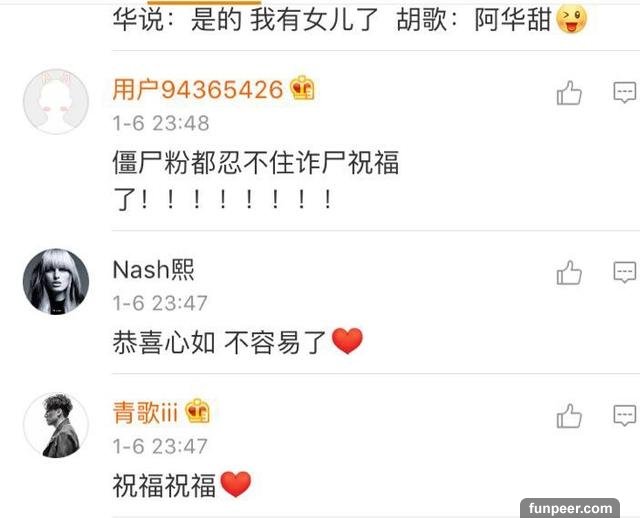
Task: Tap the crown badge next to 青歌iii
Action: (x=198, y=411)
